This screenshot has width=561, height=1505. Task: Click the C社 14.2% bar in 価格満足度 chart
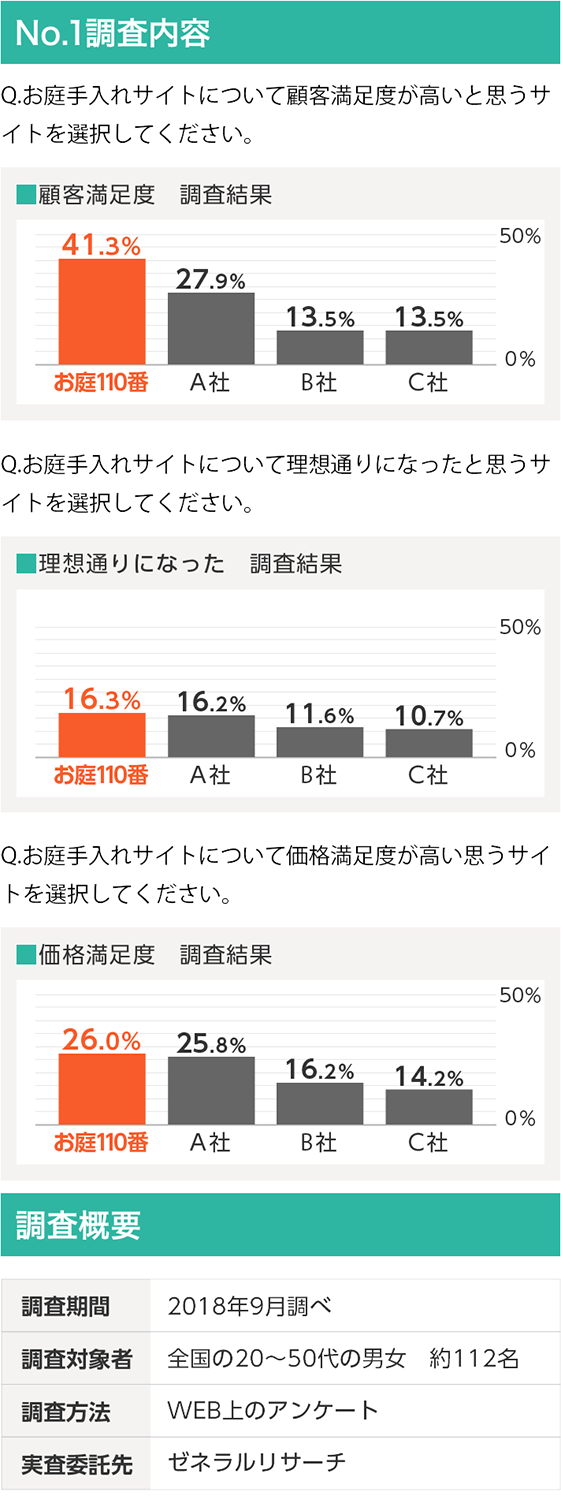coord(429,1108)
